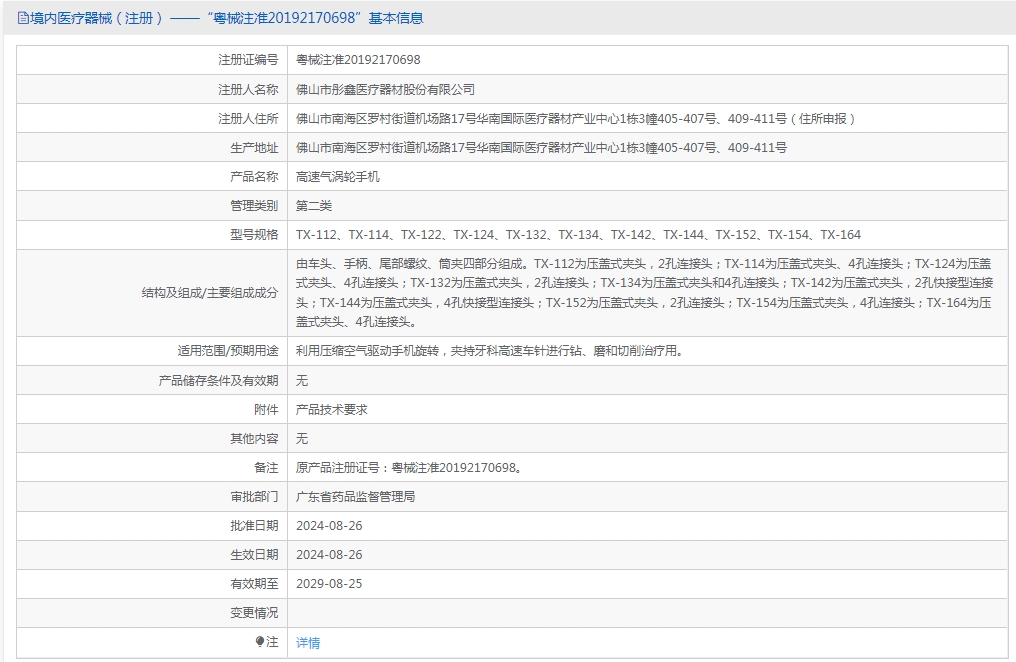Click the 生效日期 label cell
Image resolution: width=1016 pixels, height=662 pixels.
coord(152,554)
